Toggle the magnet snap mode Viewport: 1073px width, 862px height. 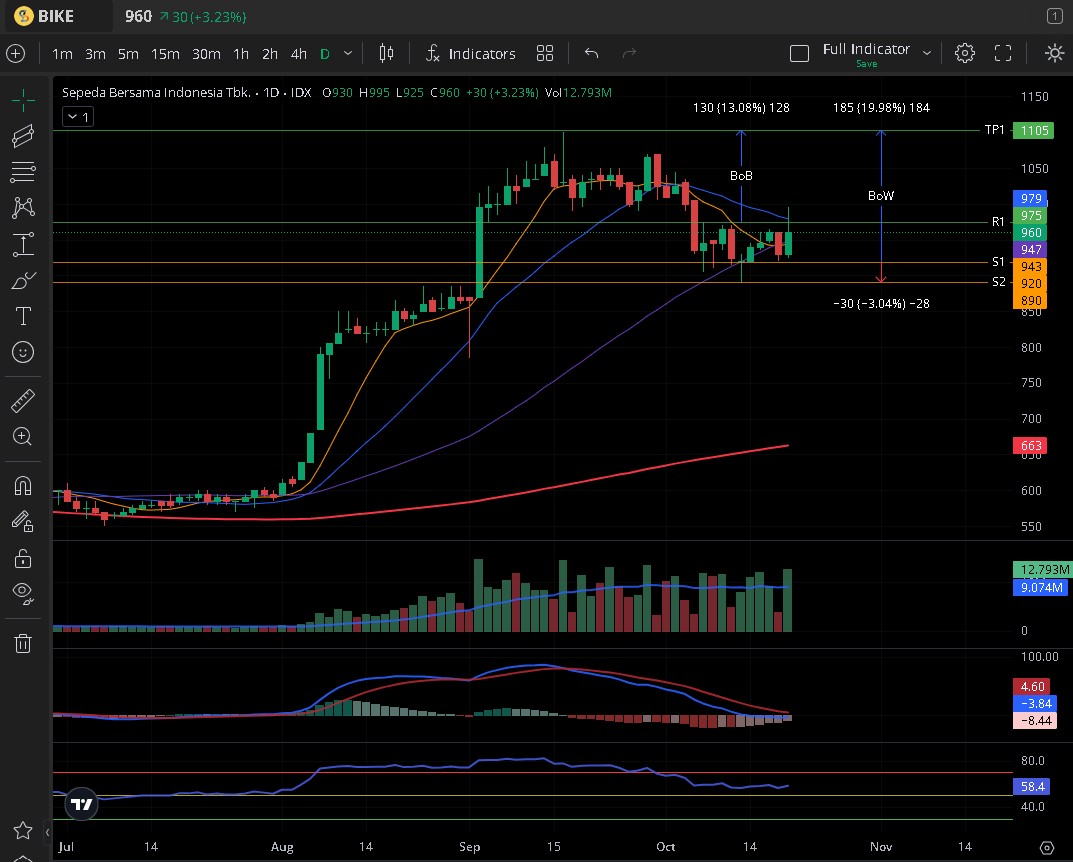(23, 486)
